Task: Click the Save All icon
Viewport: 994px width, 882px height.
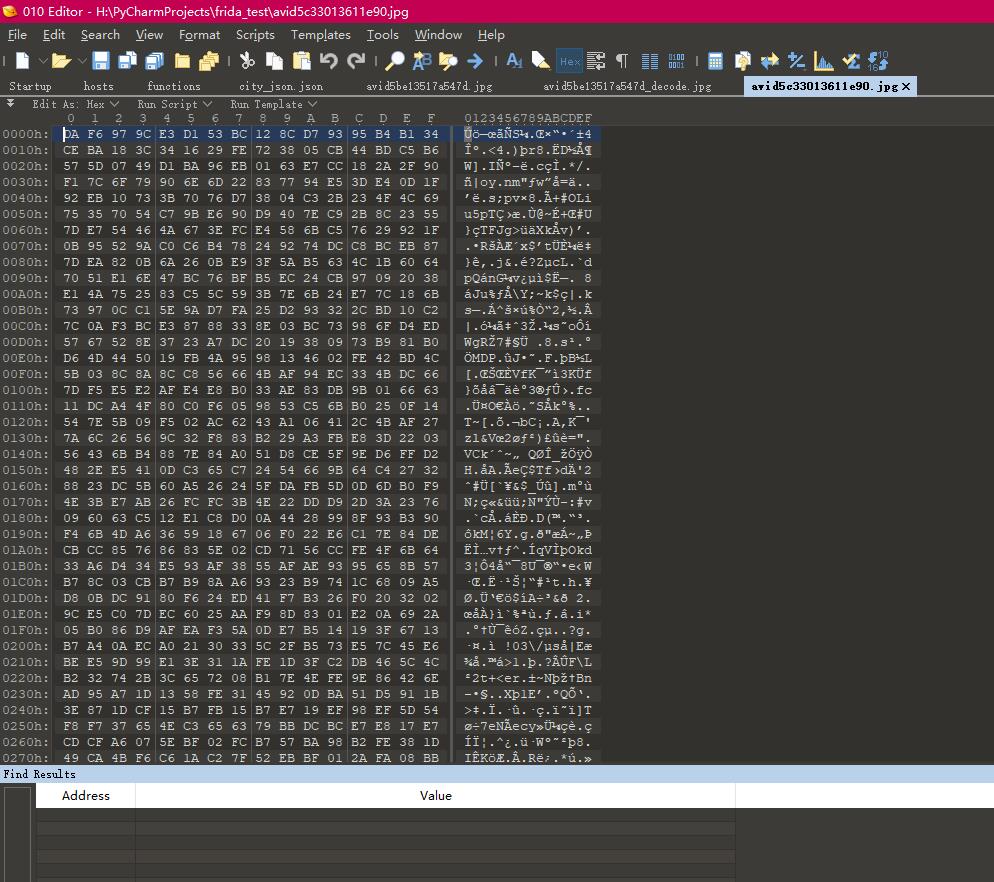Action: click(x=155, y=61)
